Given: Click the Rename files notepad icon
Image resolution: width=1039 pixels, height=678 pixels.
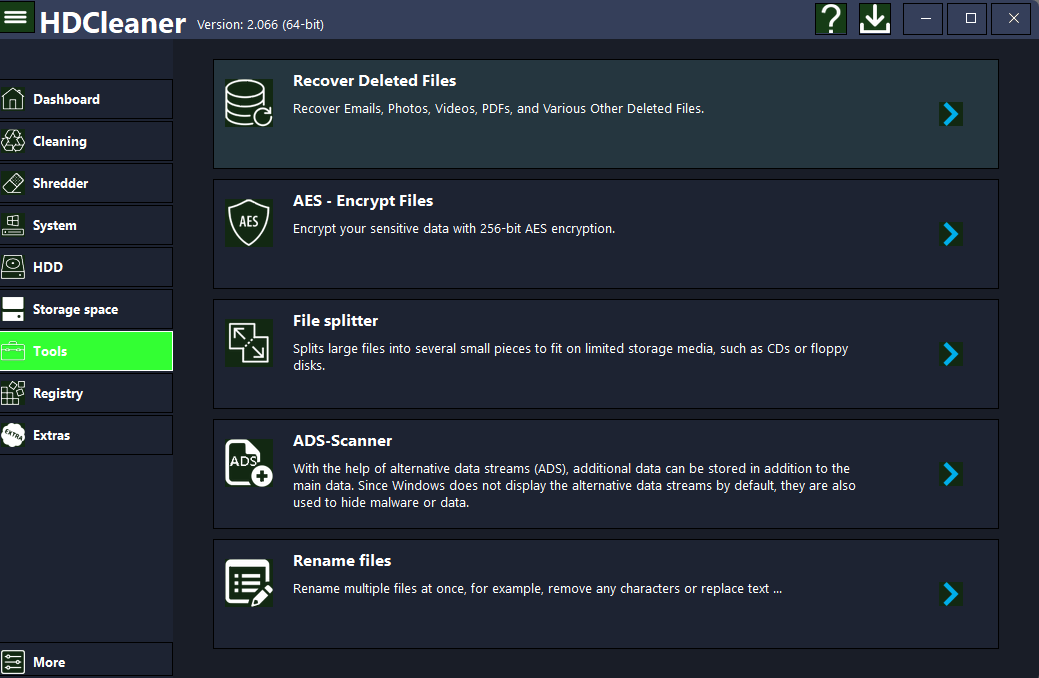Looking at the screenshot, I should [x=248, y=583].
